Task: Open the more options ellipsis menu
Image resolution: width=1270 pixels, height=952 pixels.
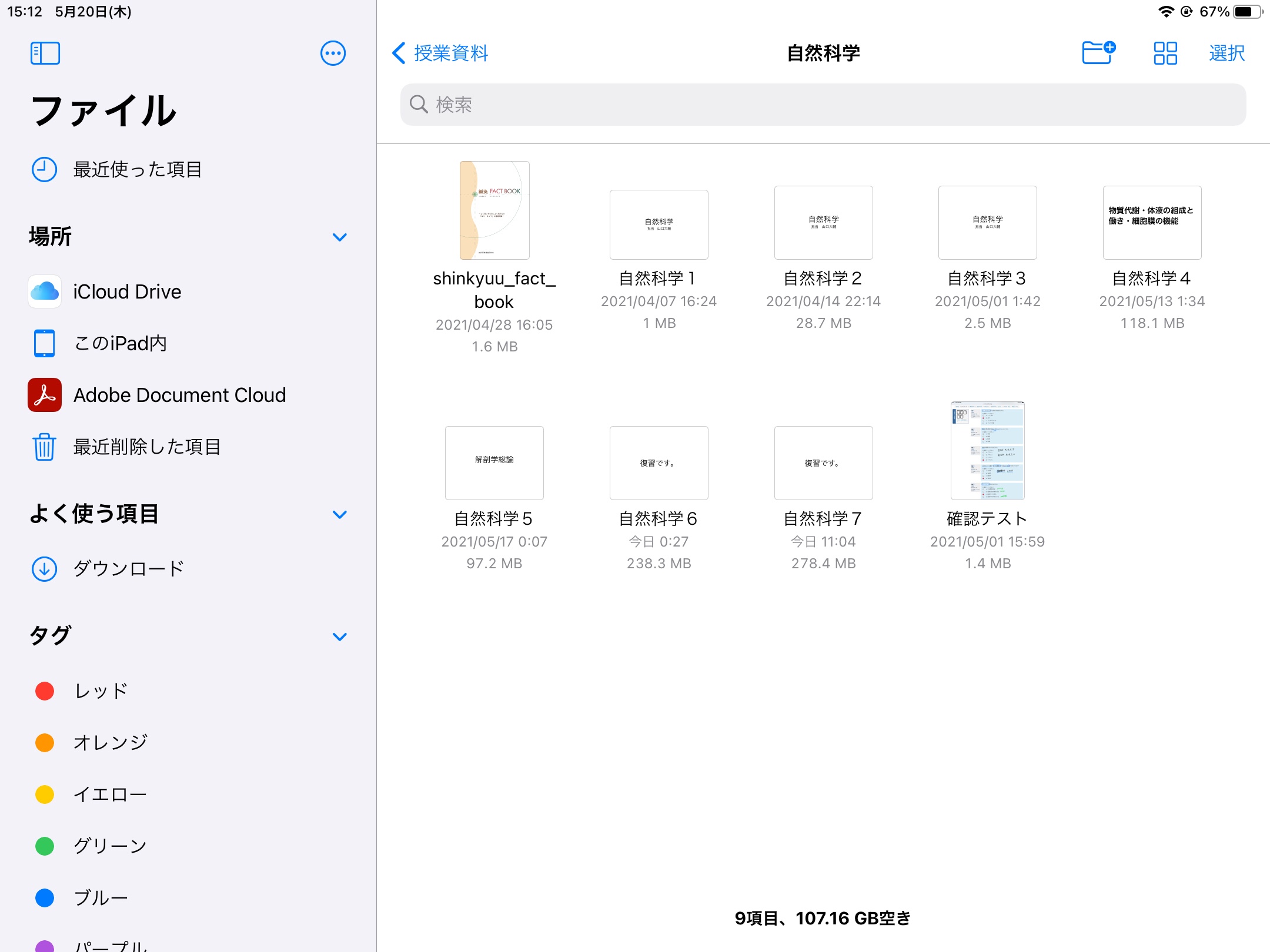Action: (333, 53)
